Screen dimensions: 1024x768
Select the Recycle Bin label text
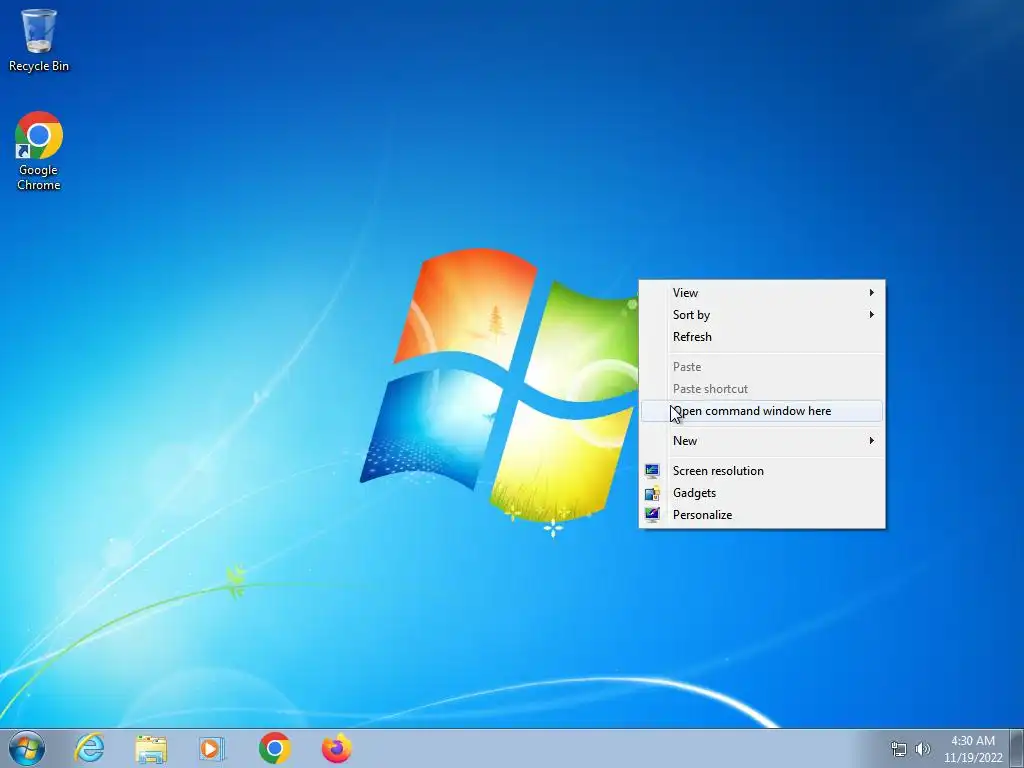39,66
